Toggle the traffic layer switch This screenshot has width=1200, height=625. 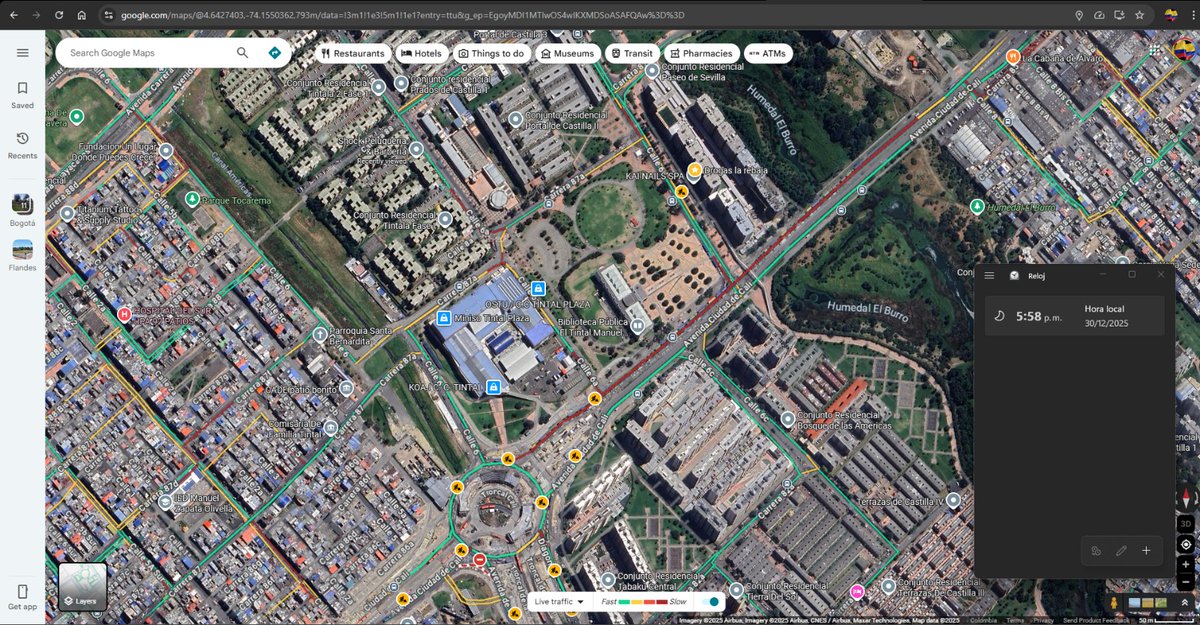tap(711, 602)
